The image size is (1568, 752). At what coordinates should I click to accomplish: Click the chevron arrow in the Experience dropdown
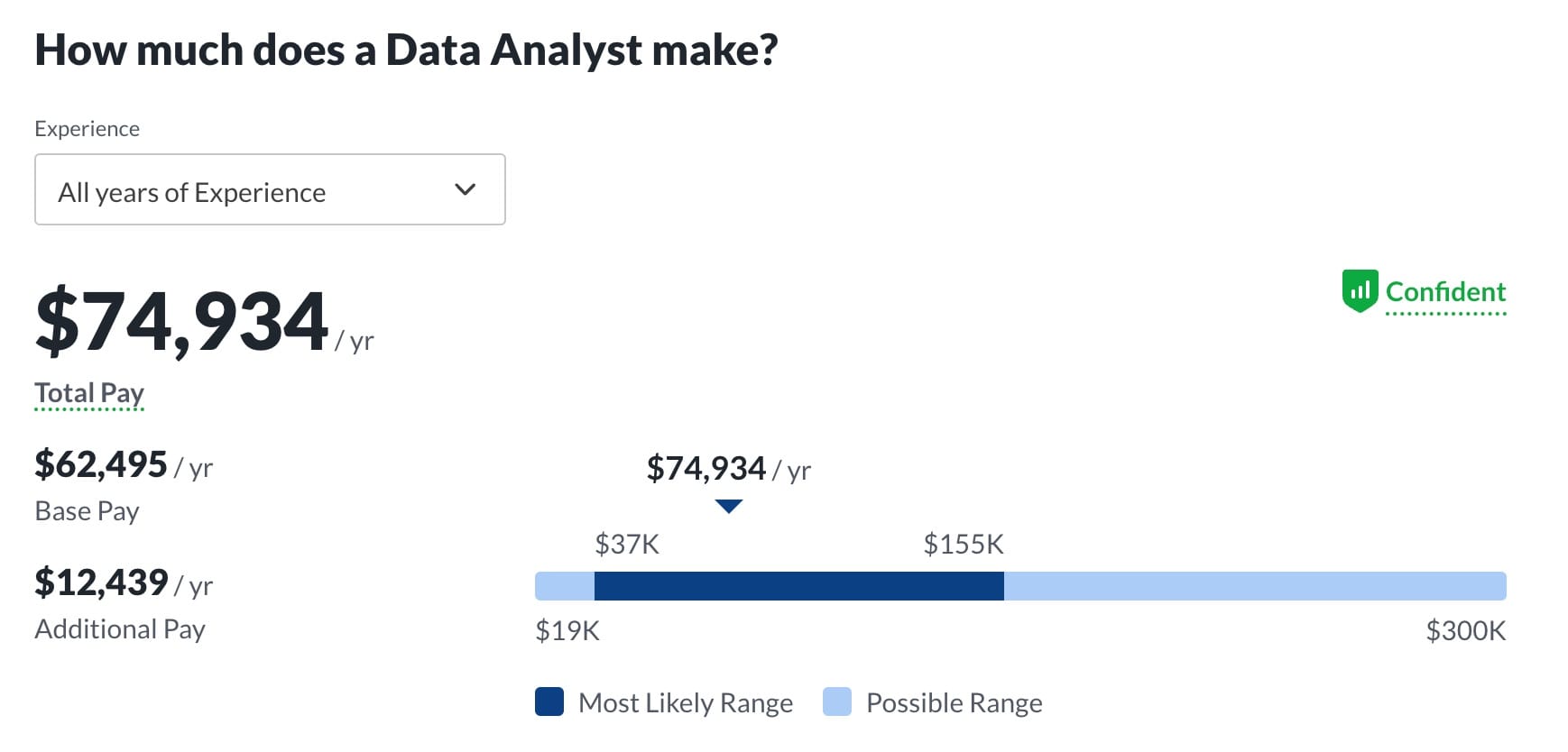pos(465,189)
